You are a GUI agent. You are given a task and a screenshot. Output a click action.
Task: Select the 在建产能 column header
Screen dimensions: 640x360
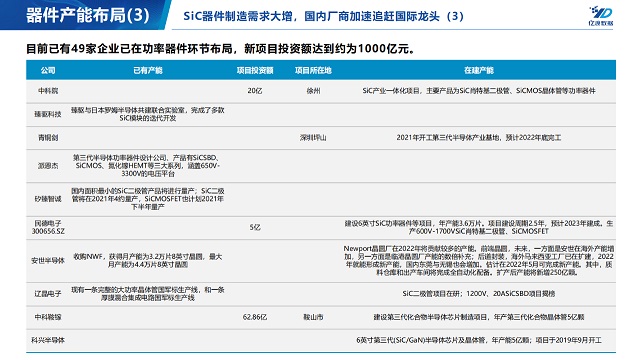[x=479, y=70]
